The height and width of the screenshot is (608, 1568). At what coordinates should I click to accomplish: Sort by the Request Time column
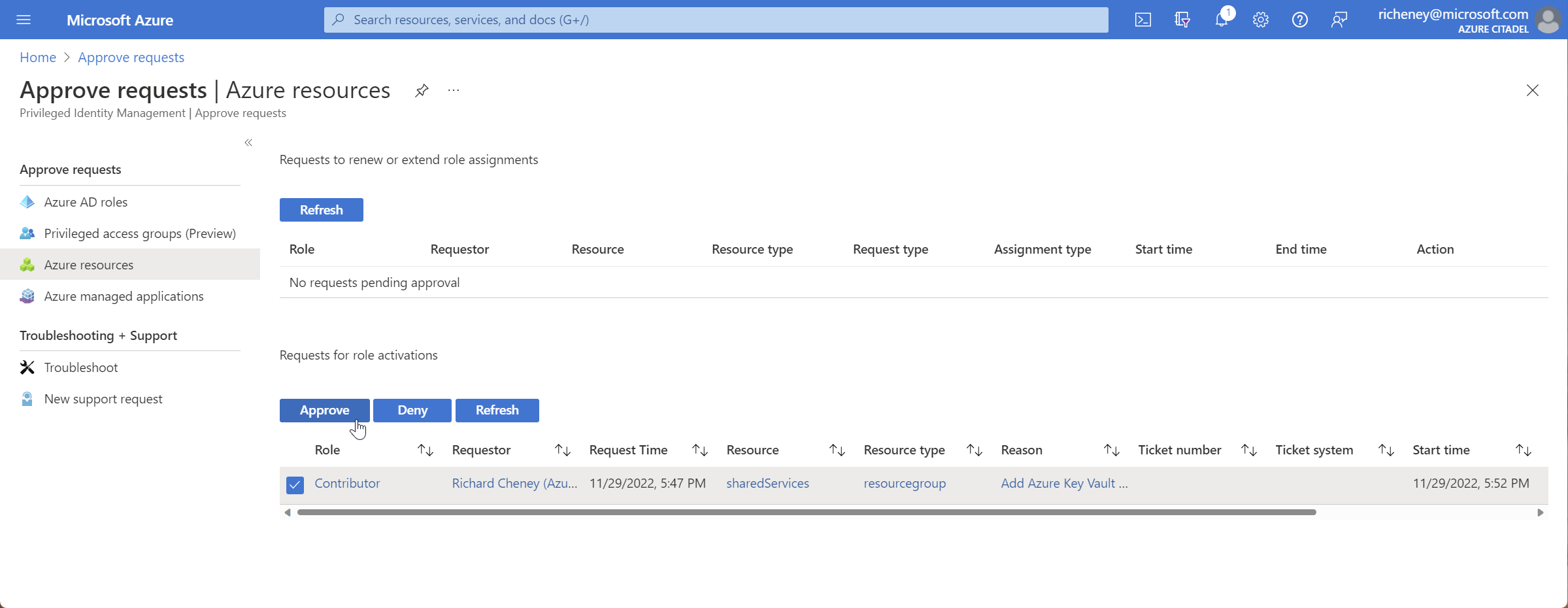pos(700,450)
